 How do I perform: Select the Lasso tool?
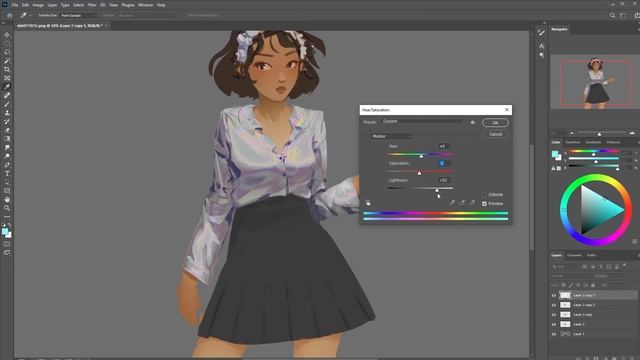coord(7,52)
